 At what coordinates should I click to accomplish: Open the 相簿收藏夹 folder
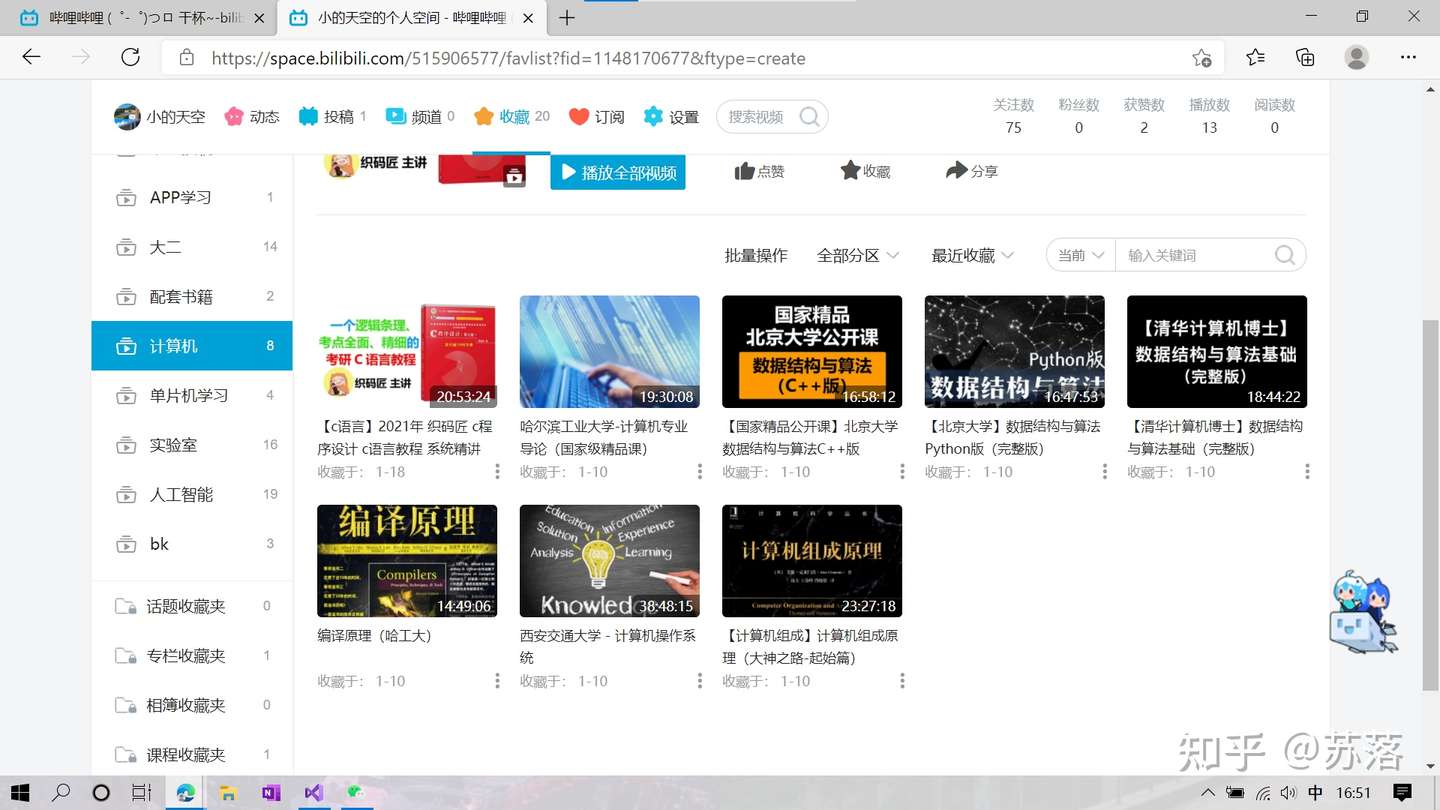pyautogui.click(x=192, y=705)
